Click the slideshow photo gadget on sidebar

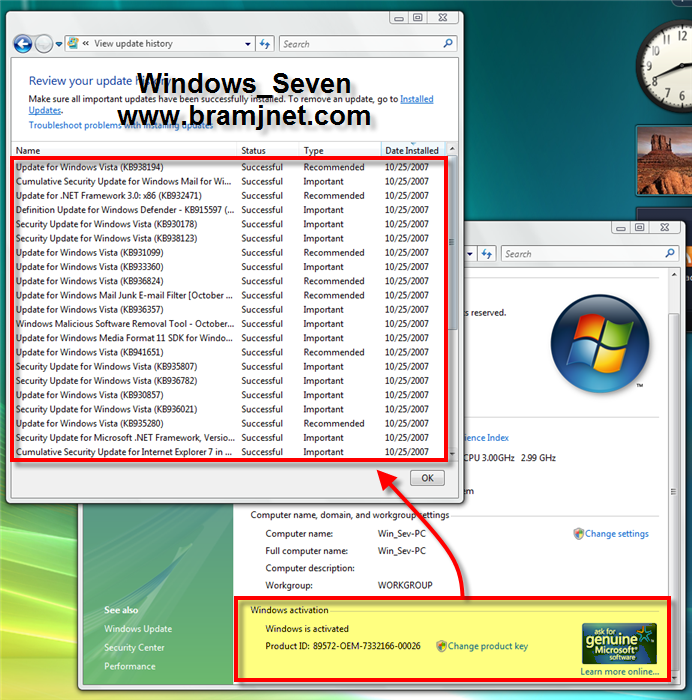coord(664,161)
